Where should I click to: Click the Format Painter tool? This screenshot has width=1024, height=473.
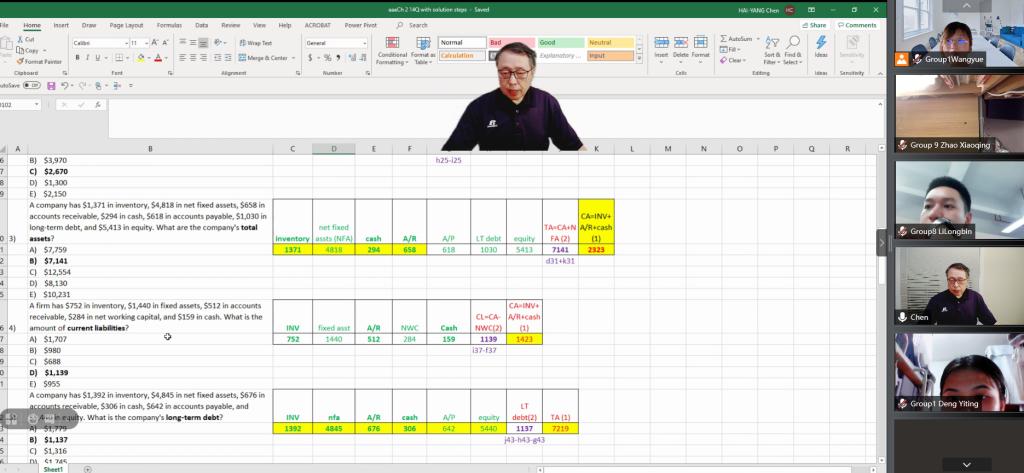coord(39,61)
